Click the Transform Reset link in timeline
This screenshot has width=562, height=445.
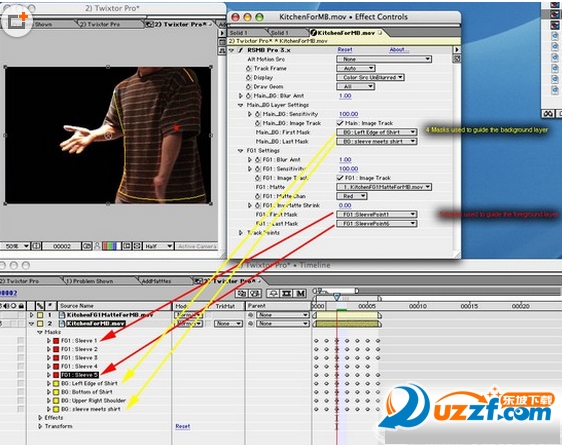tap(183, 426)
